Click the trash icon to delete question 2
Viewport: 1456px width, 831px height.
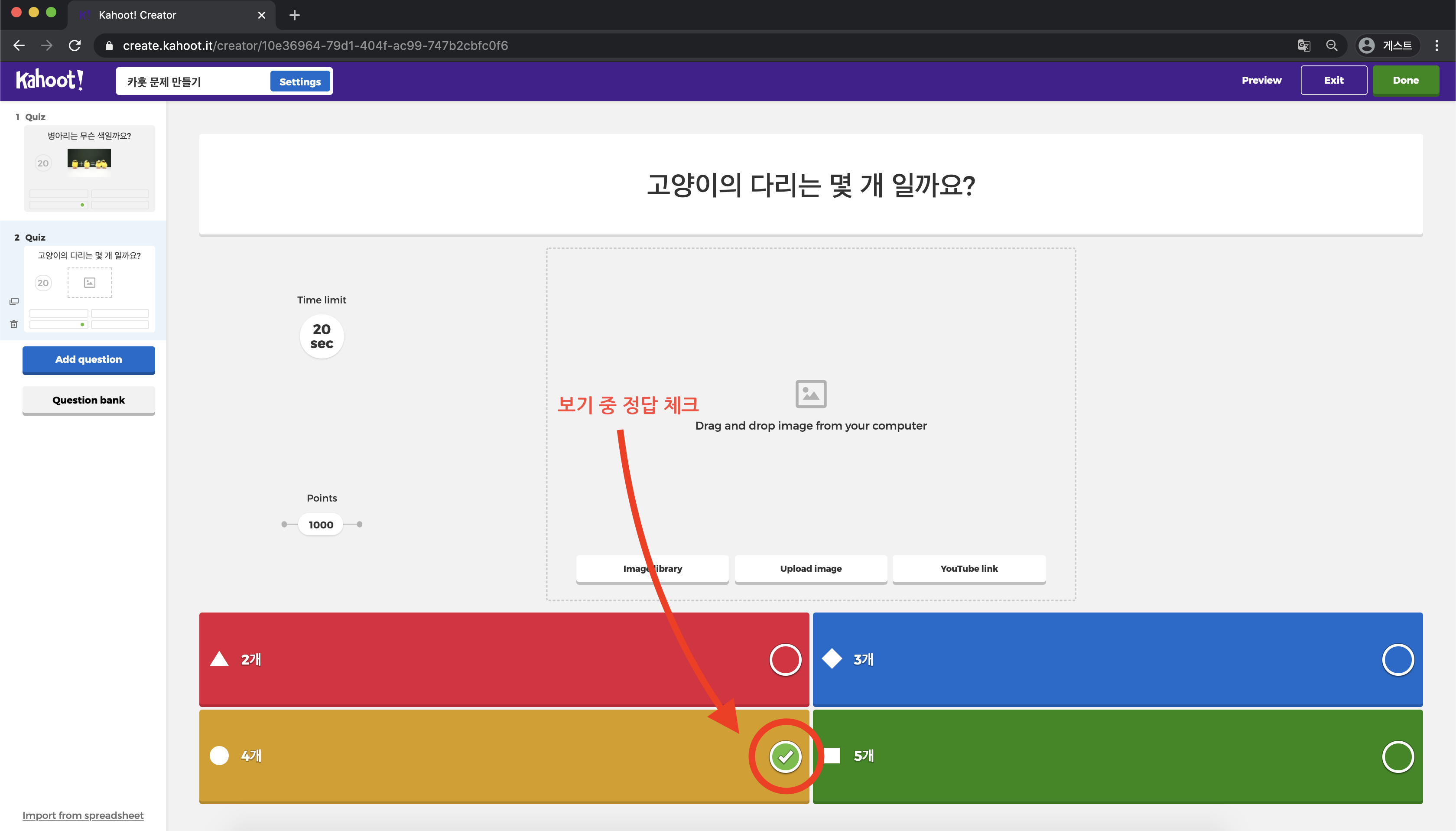[14, 324]
